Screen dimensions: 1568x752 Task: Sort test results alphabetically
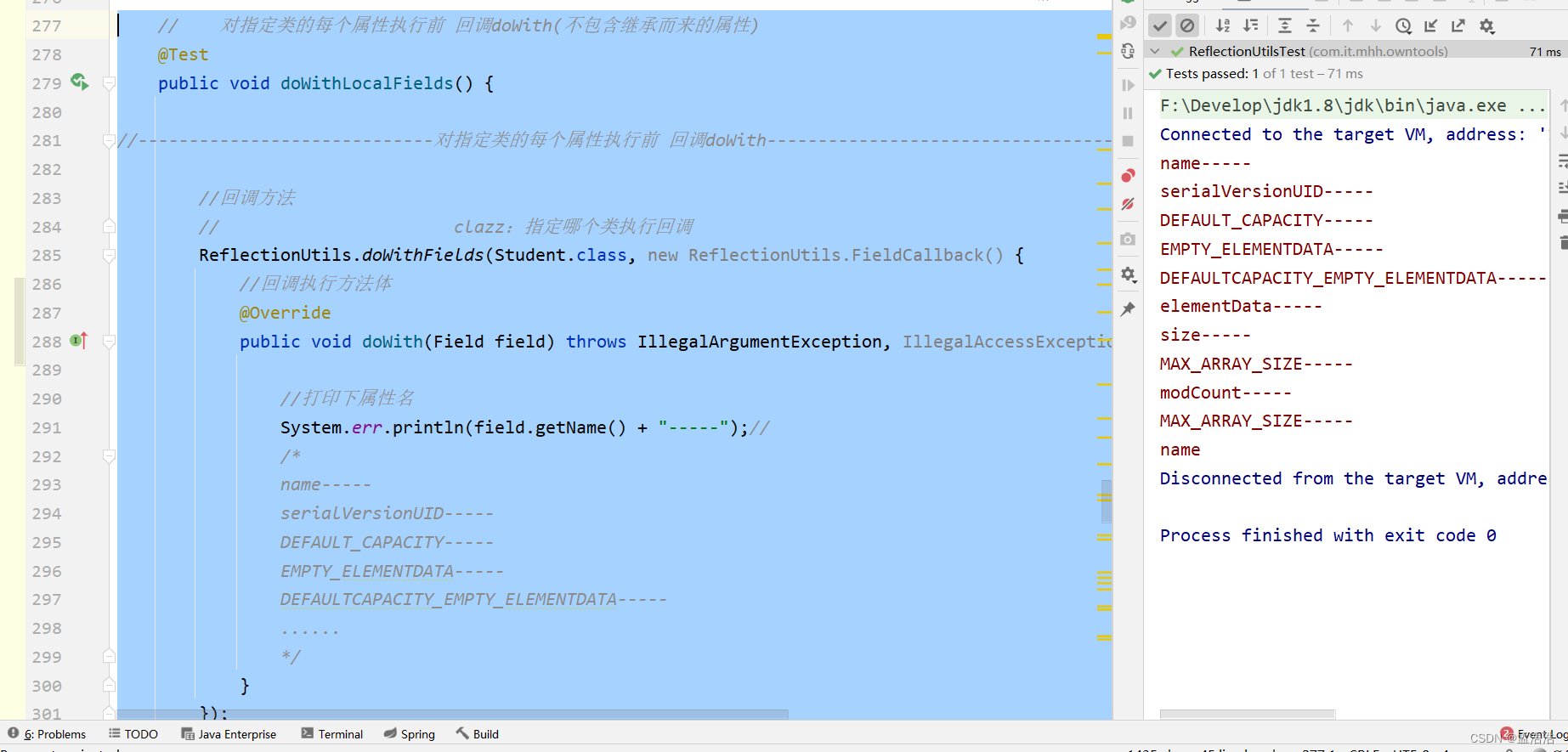point(1223,25)
